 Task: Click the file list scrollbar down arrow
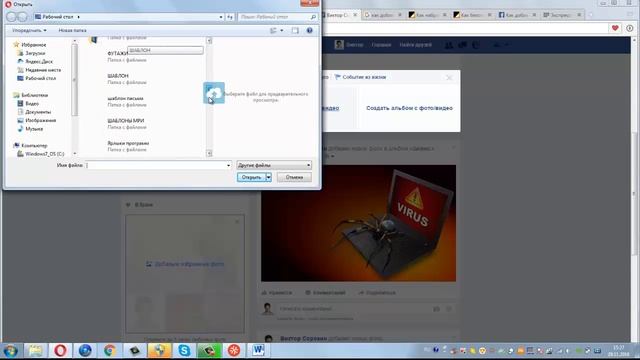209,153
